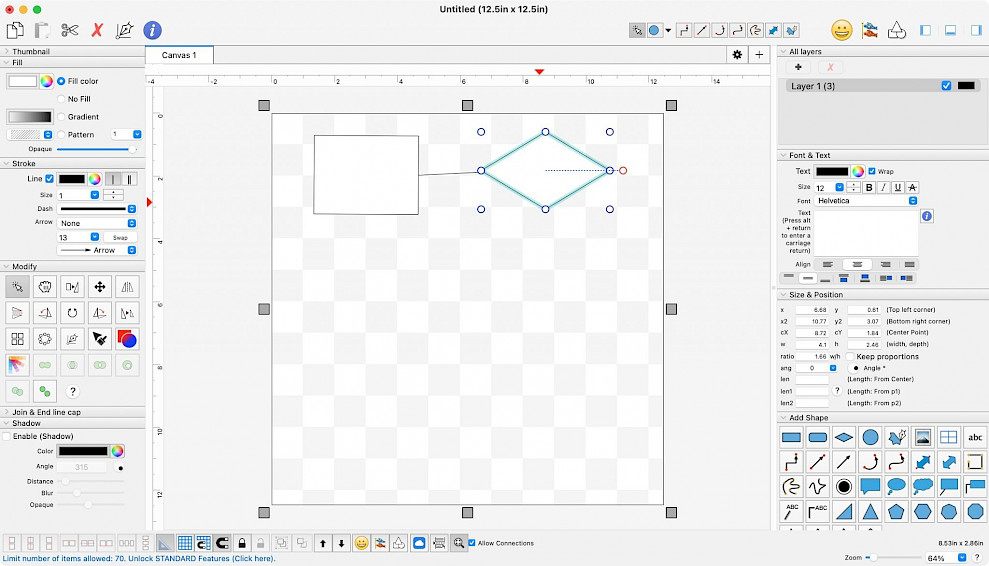Add a right triangle shape
The width and height of the screenshot is (989, 566).
[844, 512]
